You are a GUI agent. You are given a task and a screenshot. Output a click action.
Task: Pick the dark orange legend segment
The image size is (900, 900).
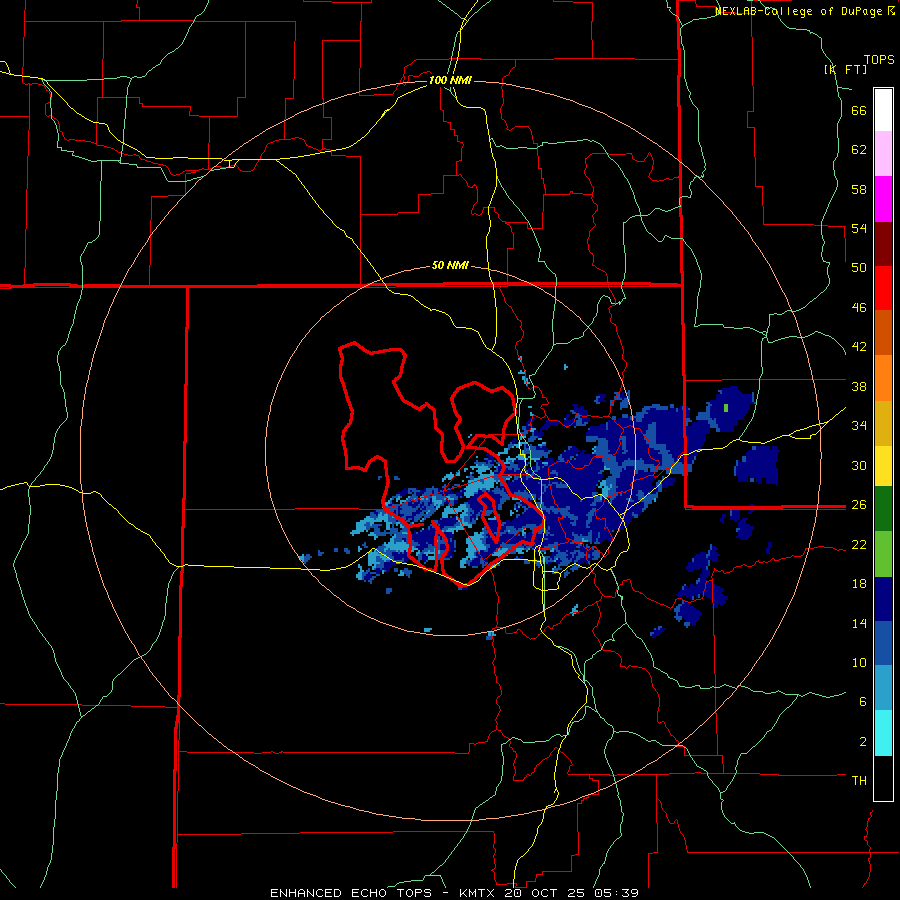(883, 333)
